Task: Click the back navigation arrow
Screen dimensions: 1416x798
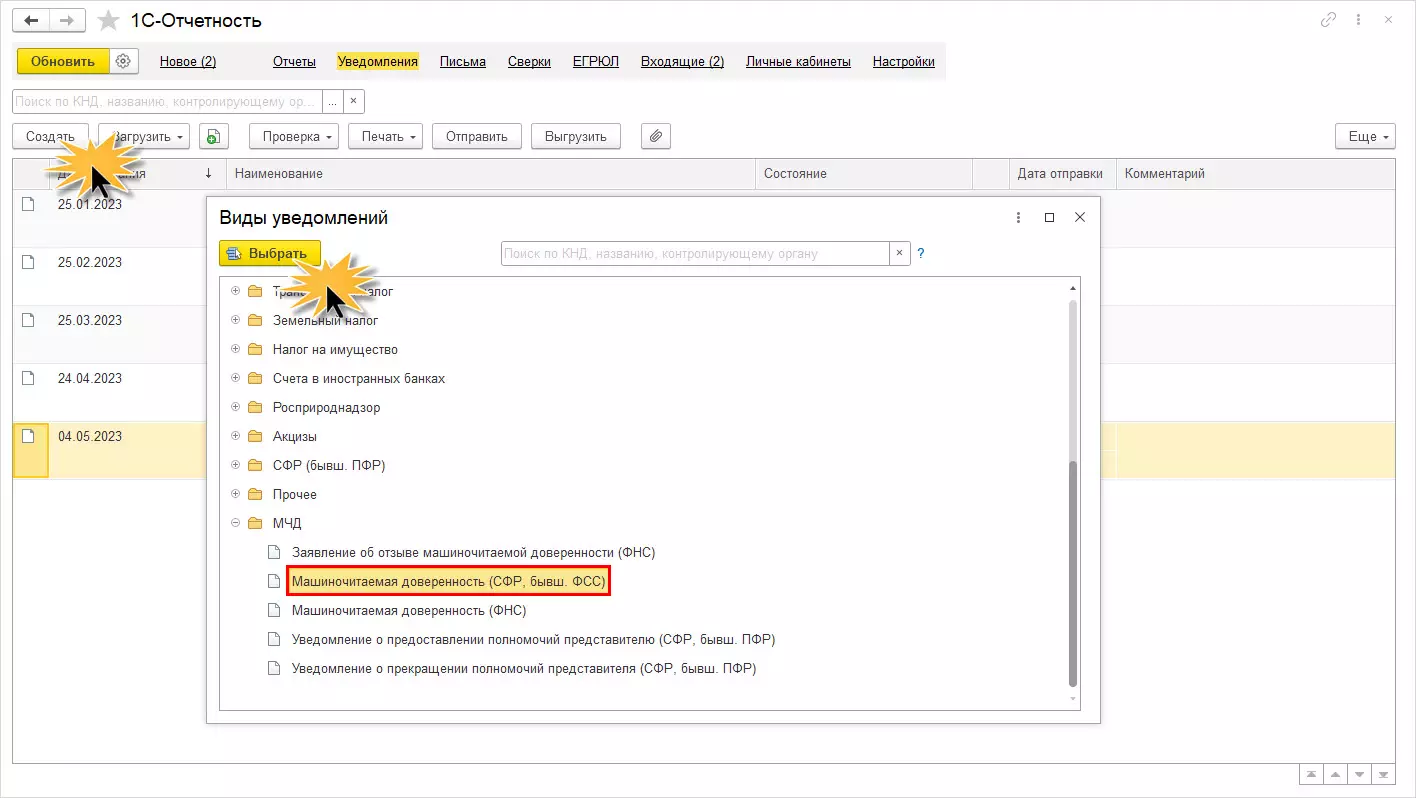Action: click(x=30, y=20)
